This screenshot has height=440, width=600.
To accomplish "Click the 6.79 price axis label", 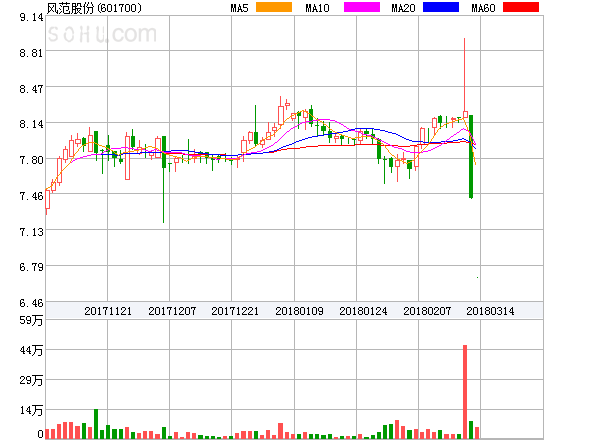I will [31, 267].
